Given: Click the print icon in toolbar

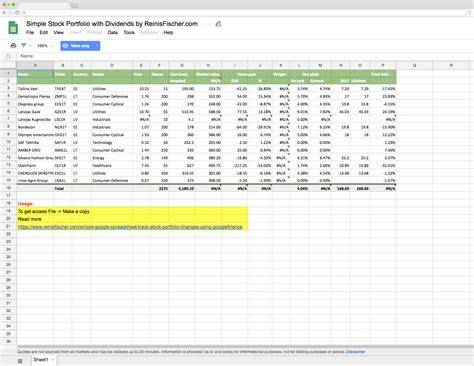Looking at the screenshot, I should pyautogui.click(x=13, y=46).
